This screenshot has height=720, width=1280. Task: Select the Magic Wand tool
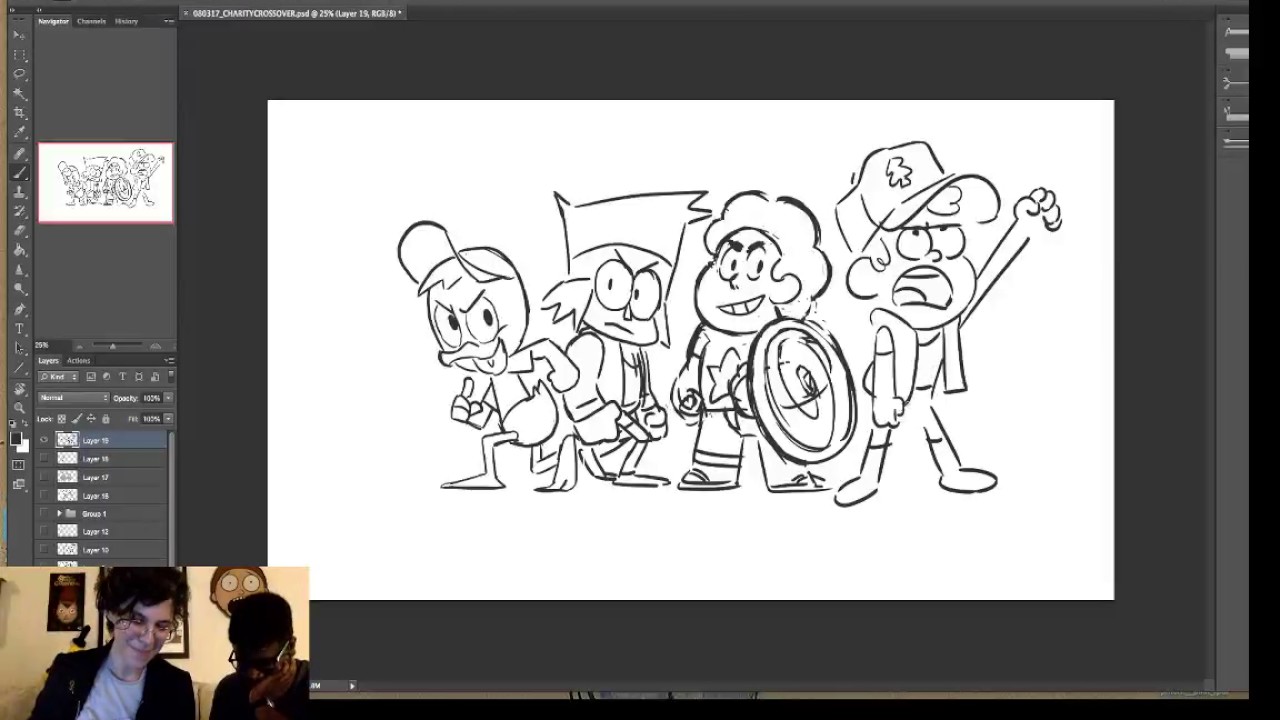19,94
